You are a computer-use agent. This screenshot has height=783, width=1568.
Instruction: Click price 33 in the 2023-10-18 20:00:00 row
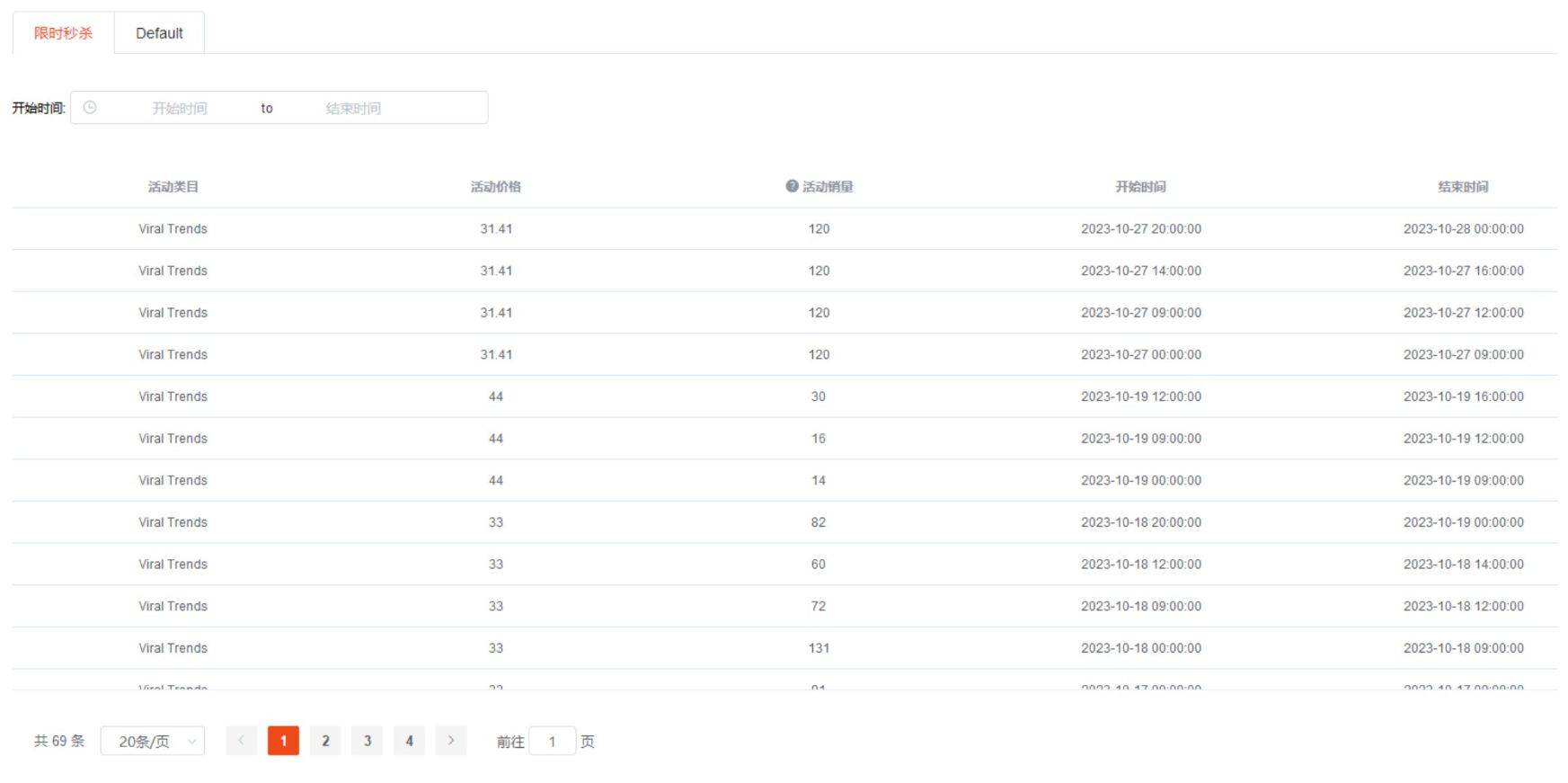point(496,522)
